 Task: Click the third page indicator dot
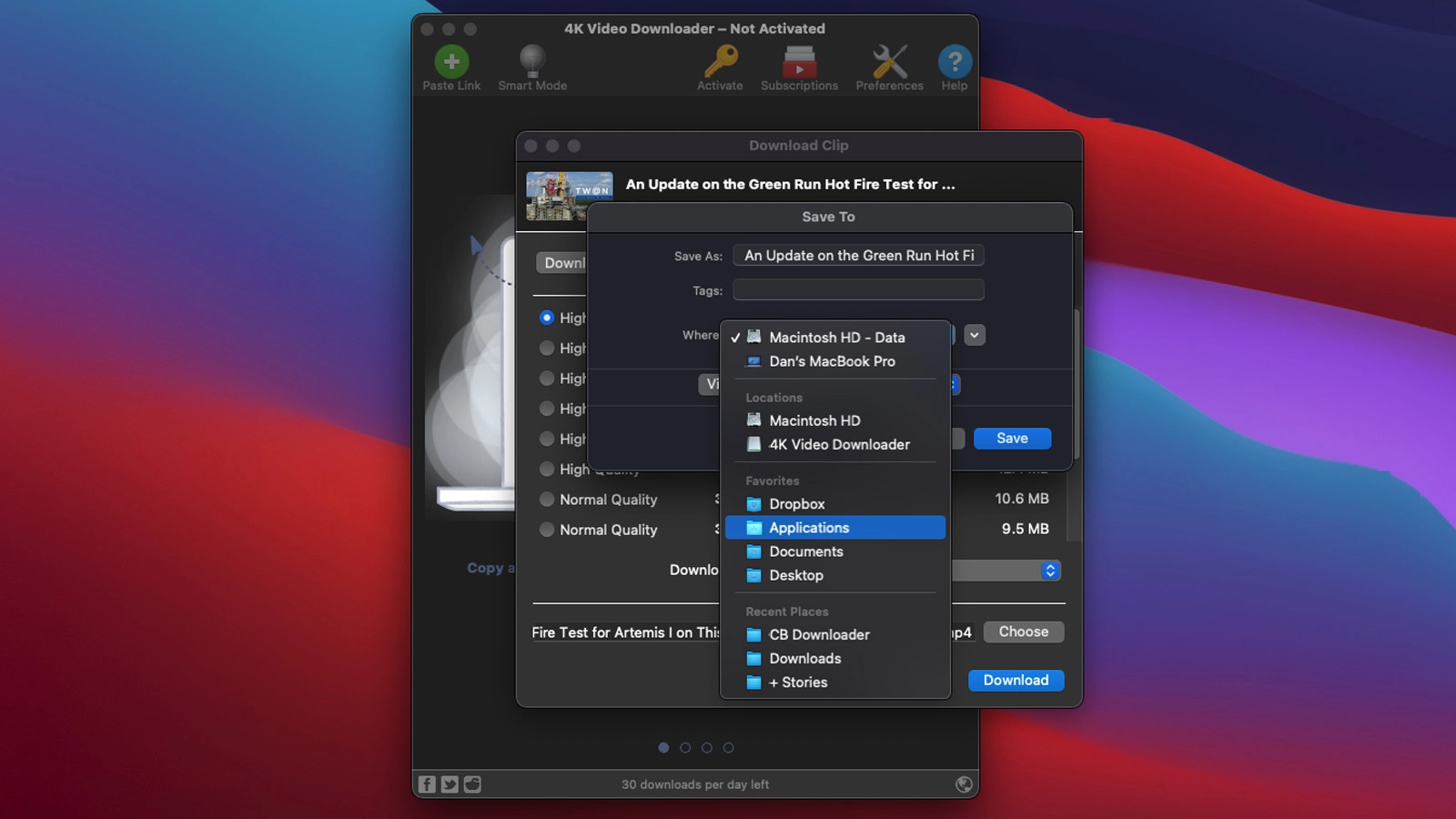point(707,748)
